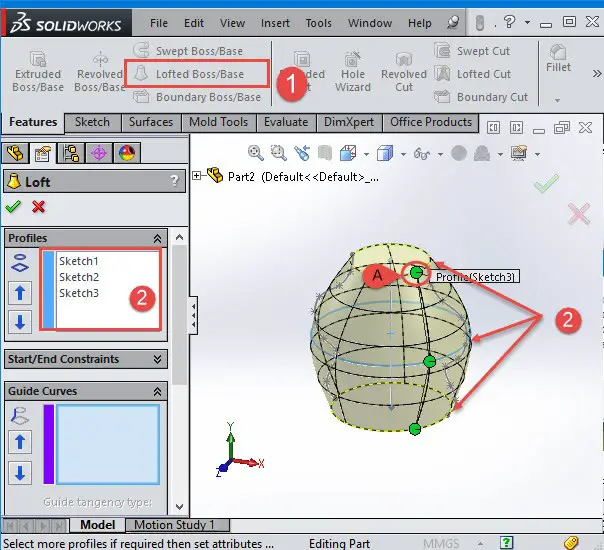Switch to the Mold Tools tab
Viewport: 604px width, 550px height.
tap(218, 122)
